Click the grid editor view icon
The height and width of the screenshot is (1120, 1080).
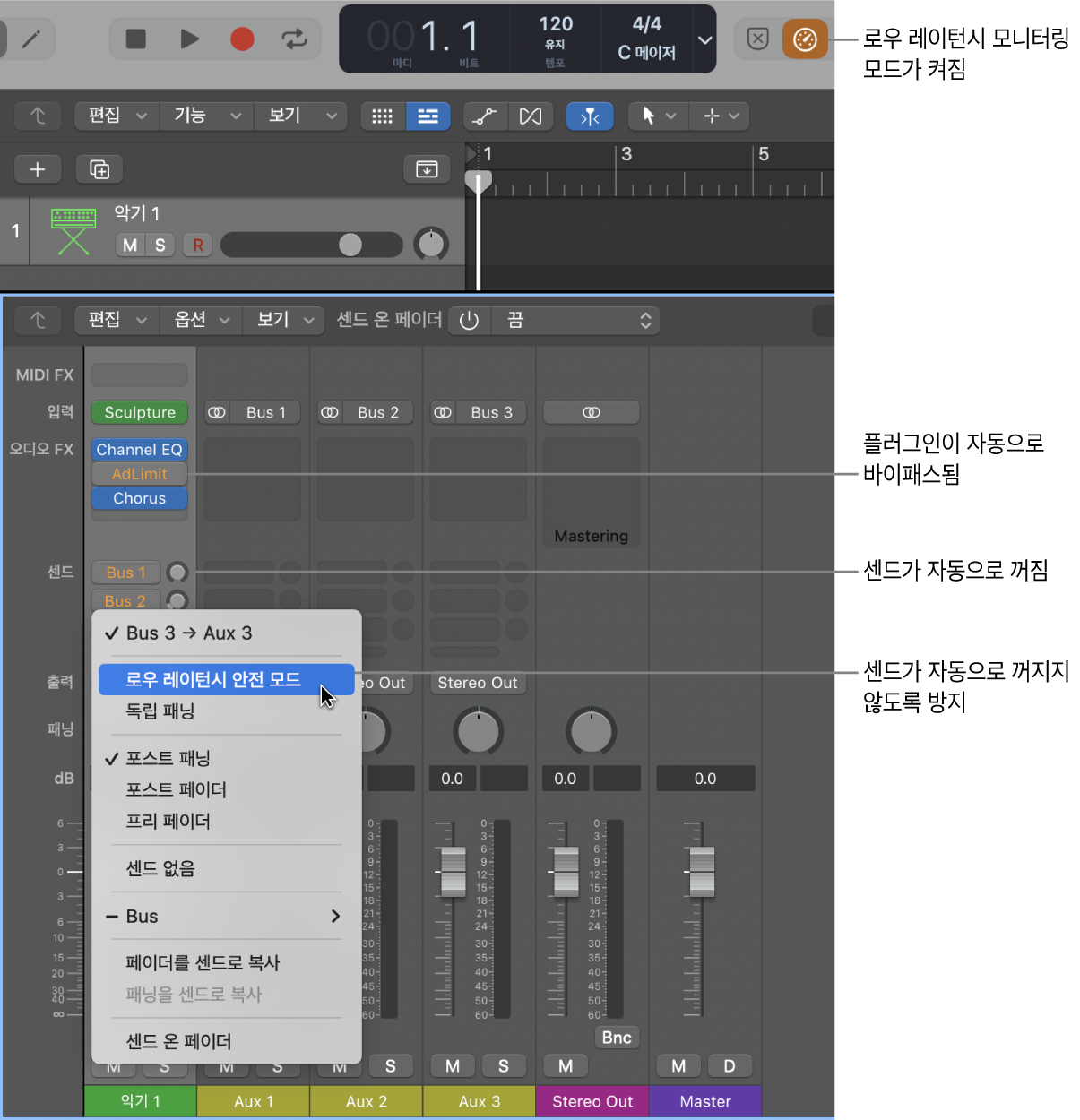(x=383, y=116)
